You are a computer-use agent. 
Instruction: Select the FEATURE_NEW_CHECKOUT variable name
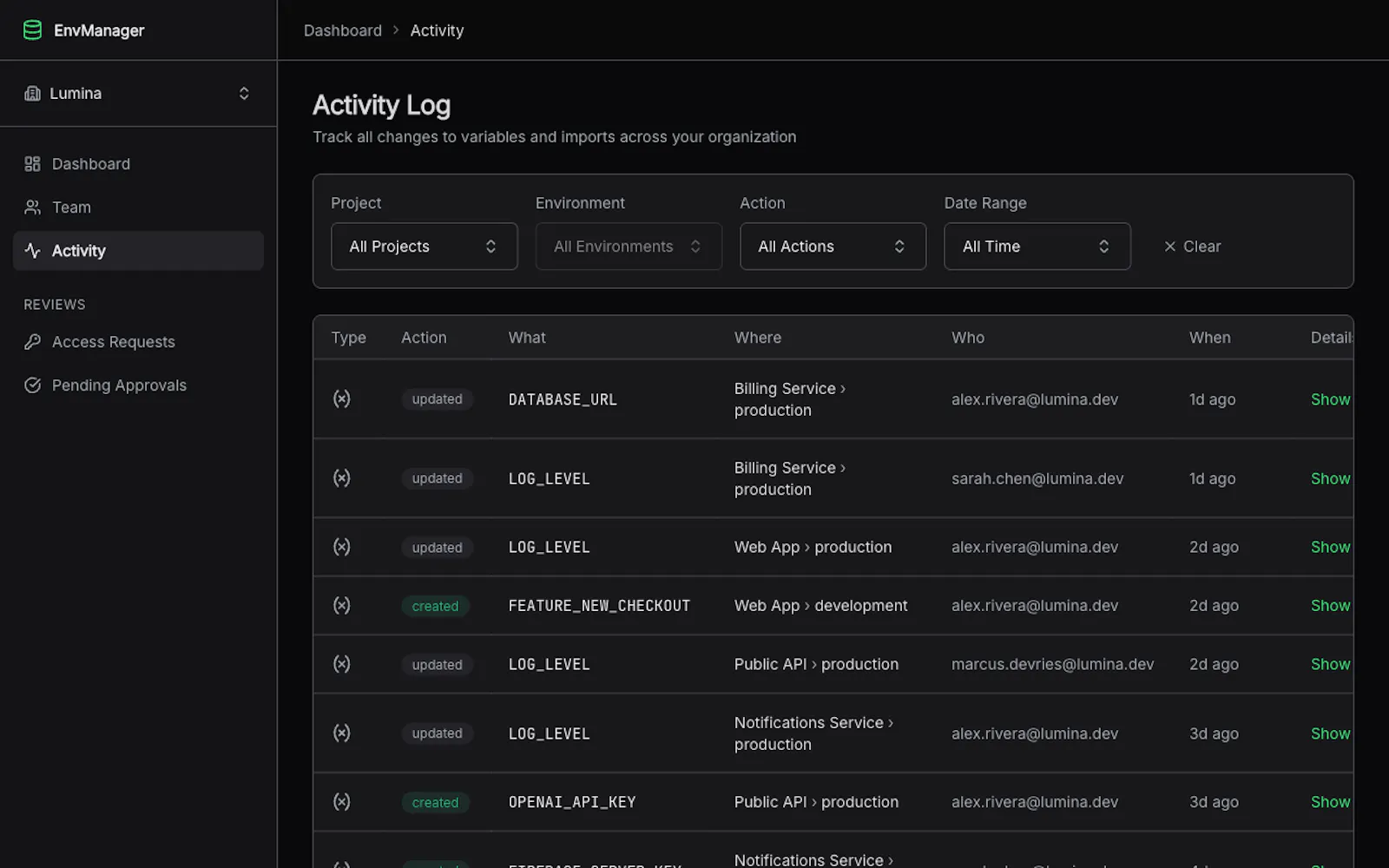pyautogui.click(x=599, y=606)
